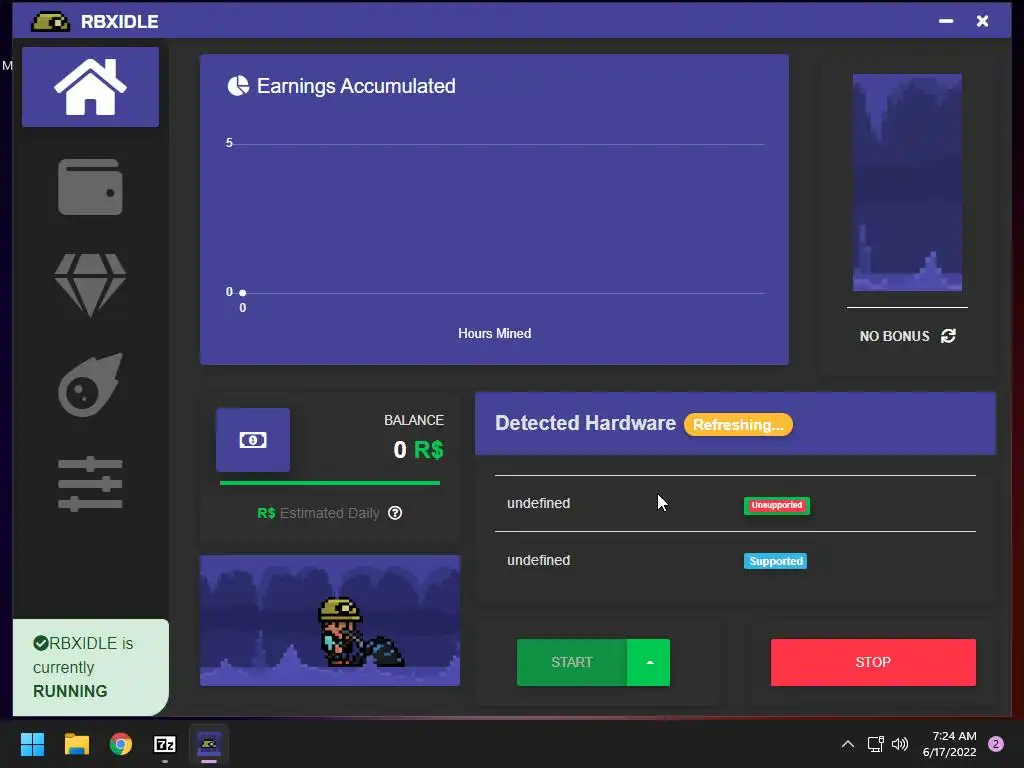The height and width of the screenshot is (768, 1024).
Task: Open the volume tray icon
Action: click(x=900, y=744)
